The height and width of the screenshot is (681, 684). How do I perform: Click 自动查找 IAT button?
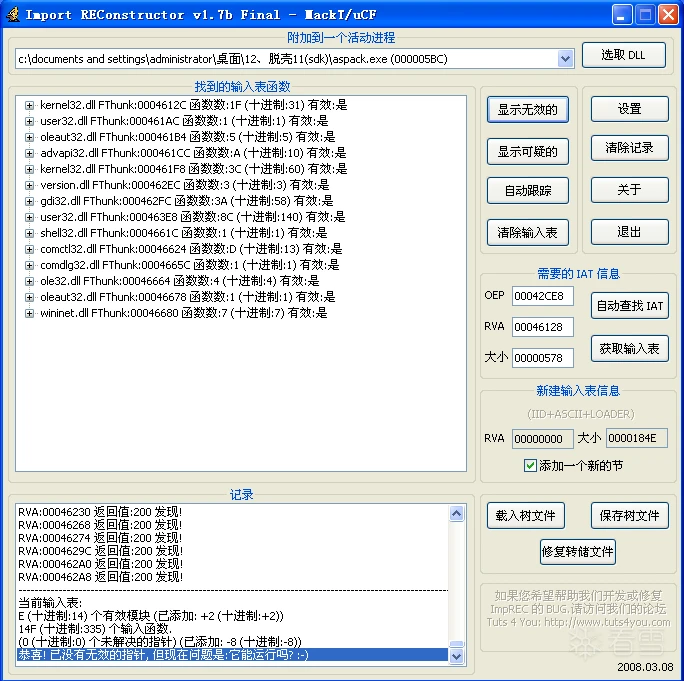pyautogui.click(x=629, y=306)
